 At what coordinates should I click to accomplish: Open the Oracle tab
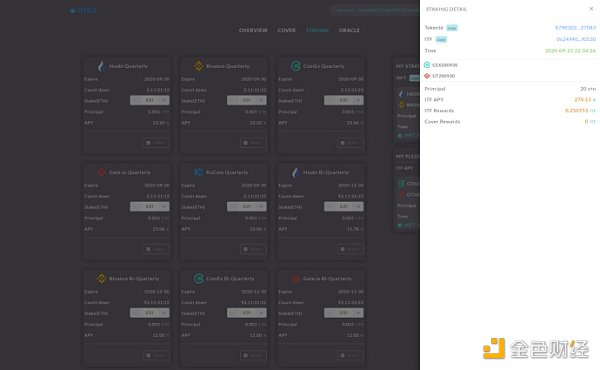click(x=349, y=30)
